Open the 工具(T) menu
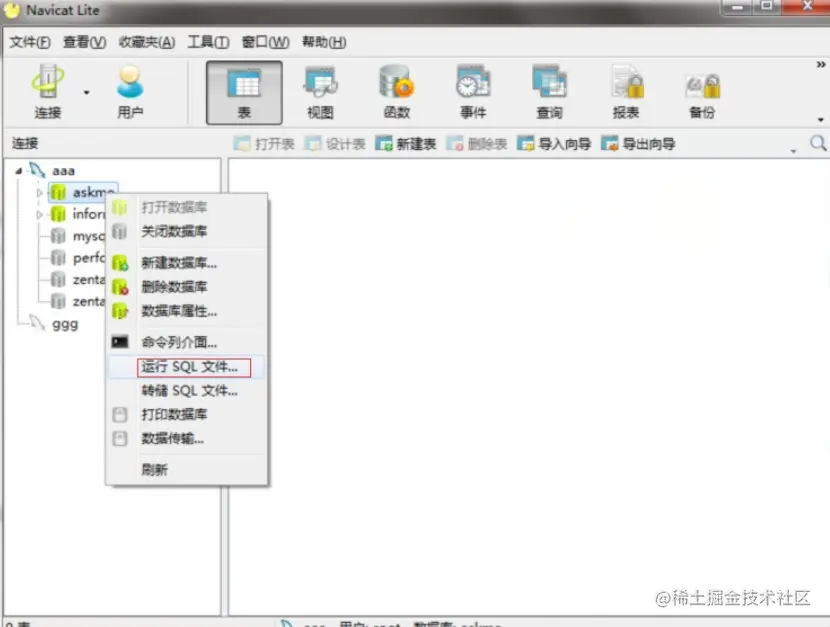 coord(208,42)
